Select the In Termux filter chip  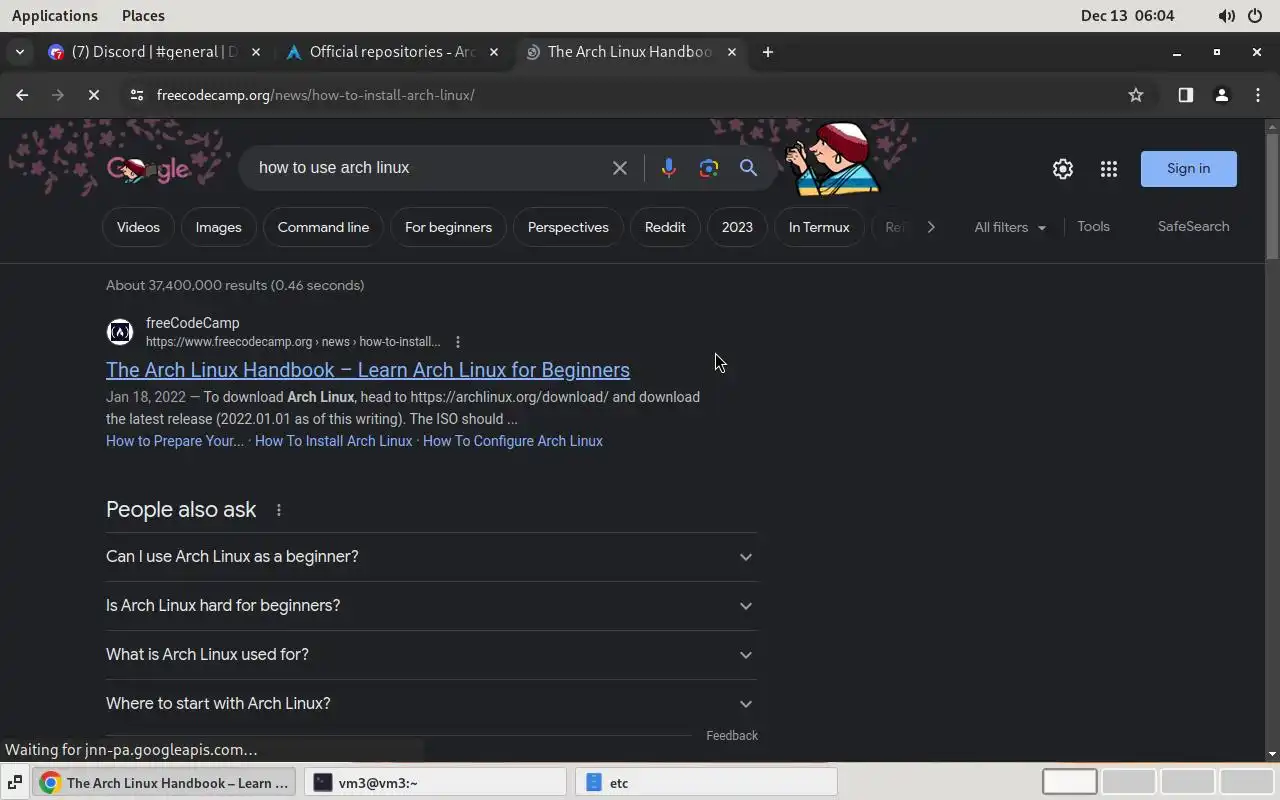819,227
